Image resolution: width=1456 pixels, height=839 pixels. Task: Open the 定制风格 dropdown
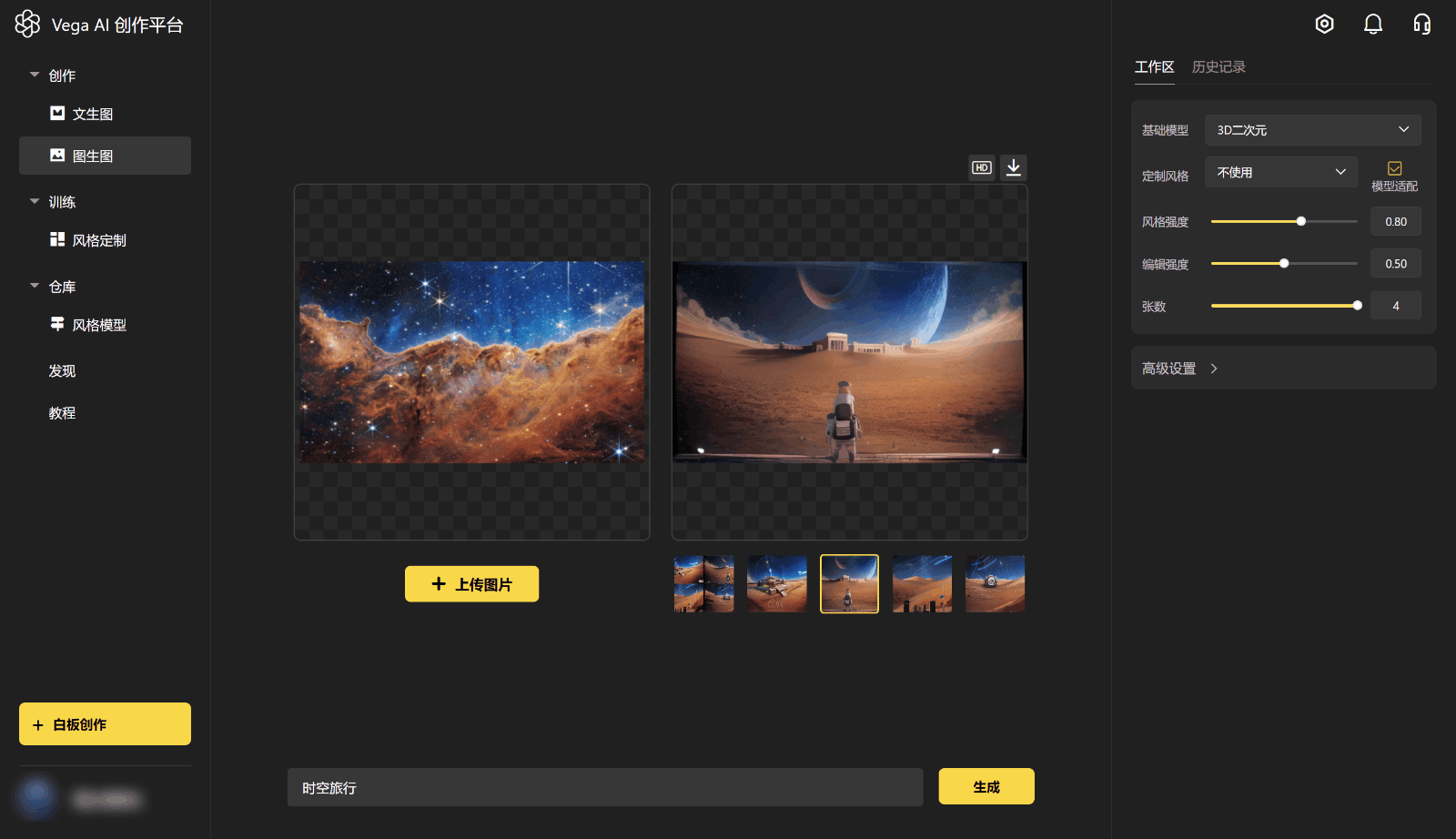(1281, 172)
